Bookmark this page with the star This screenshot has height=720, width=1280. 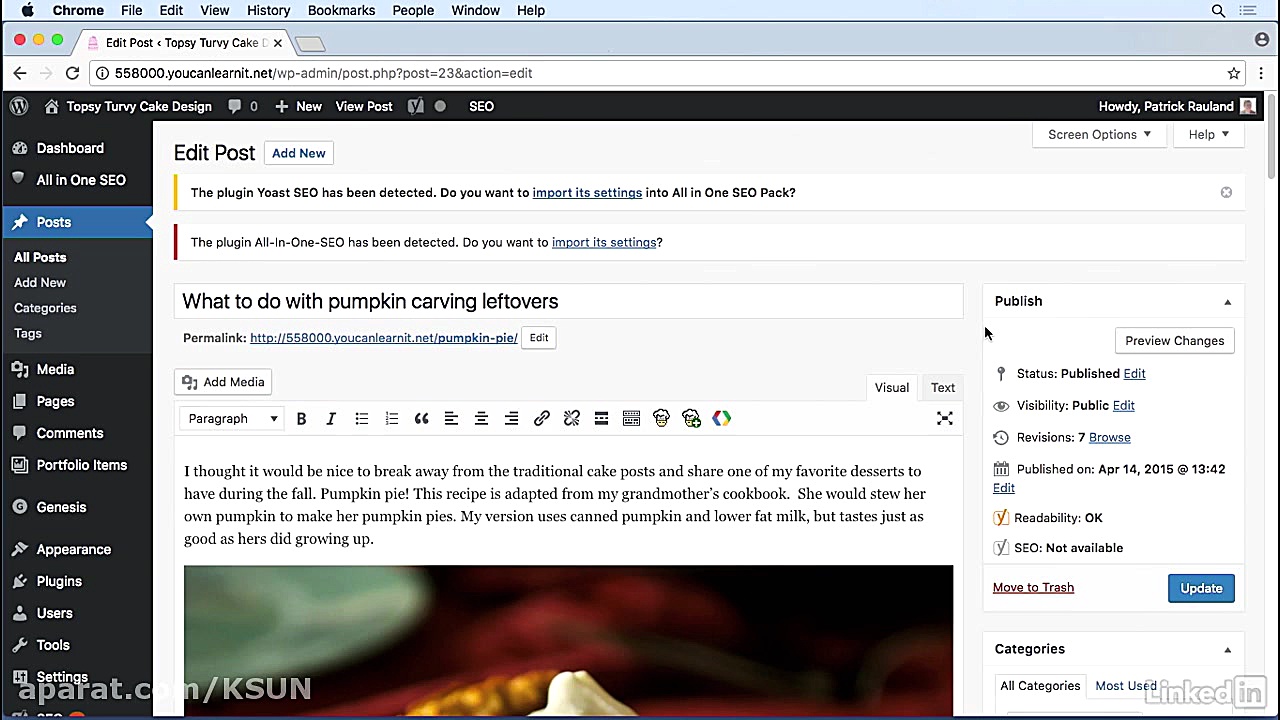(x=1234, y=73)
